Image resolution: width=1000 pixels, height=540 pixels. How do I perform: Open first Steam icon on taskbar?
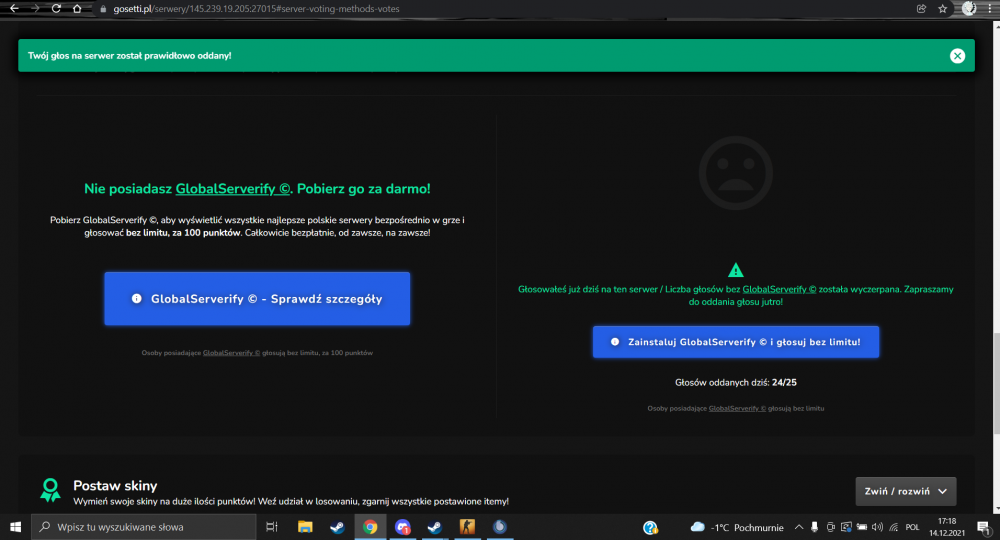(x=337, y=527)
